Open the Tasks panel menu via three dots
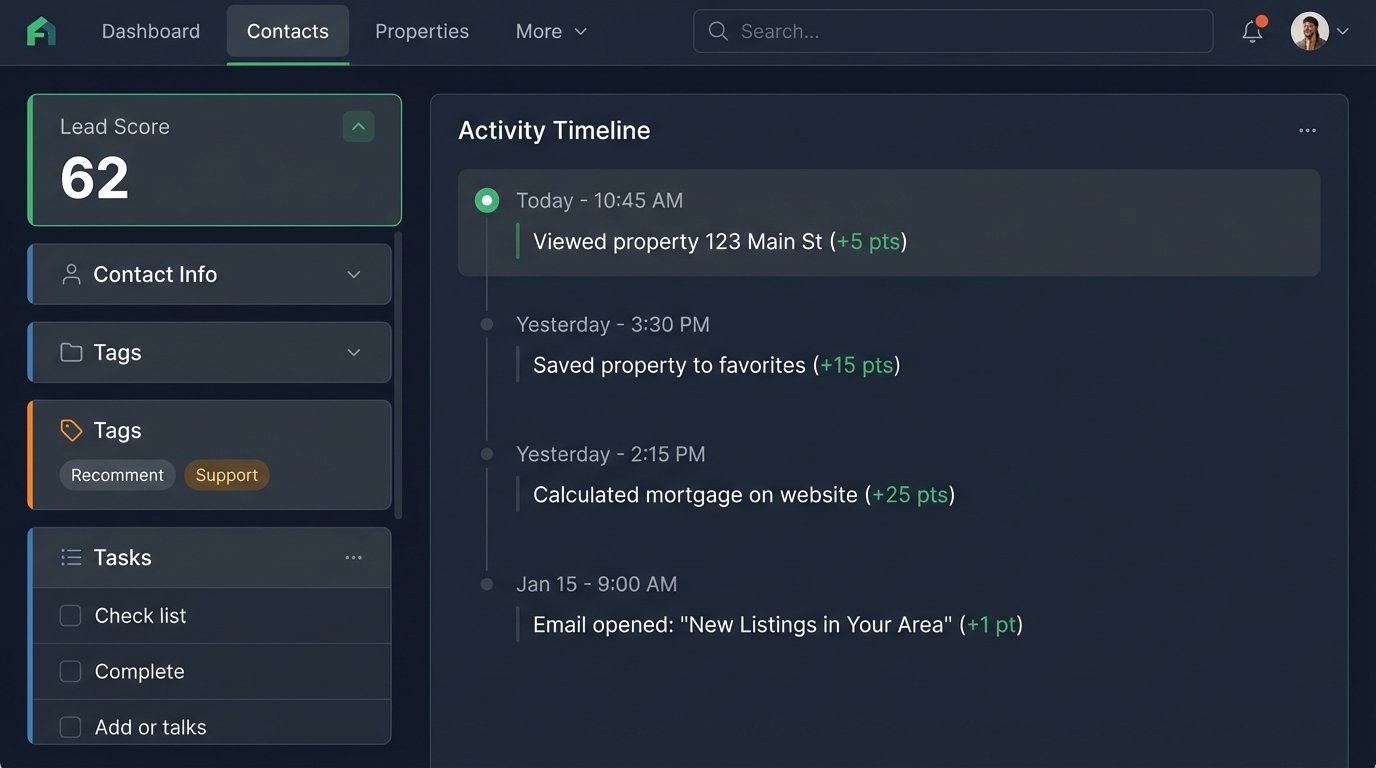 point(353,557)
